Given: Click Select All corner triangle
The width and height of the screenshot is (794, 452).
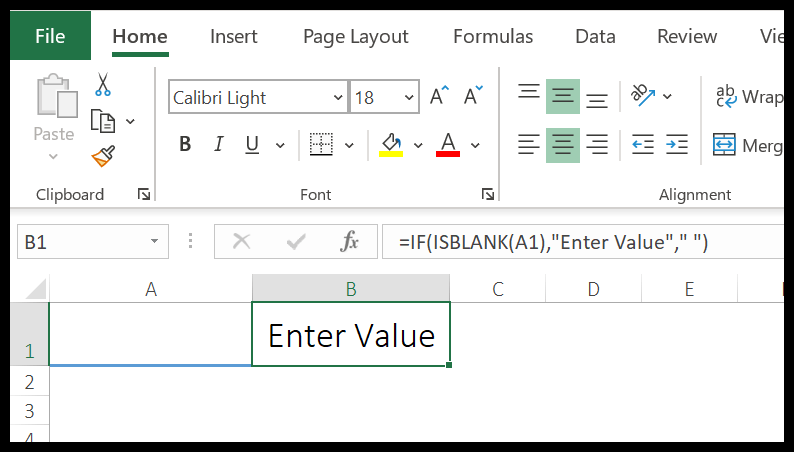Looking at the screenshot, I should click(34, 289).
